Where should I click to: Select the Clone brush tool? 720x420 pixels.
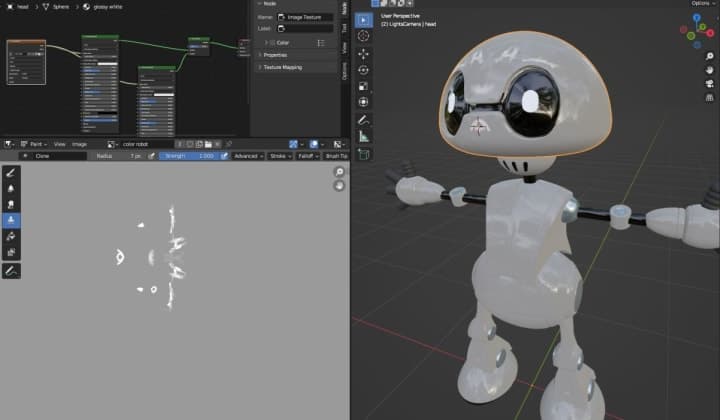[x=11, y=220]
